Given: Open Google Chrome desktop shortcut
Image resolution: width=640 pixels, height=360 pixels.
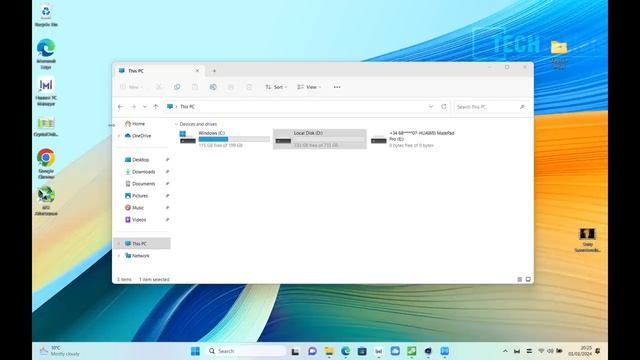Looking at the screenshot, I should [46, 164].
